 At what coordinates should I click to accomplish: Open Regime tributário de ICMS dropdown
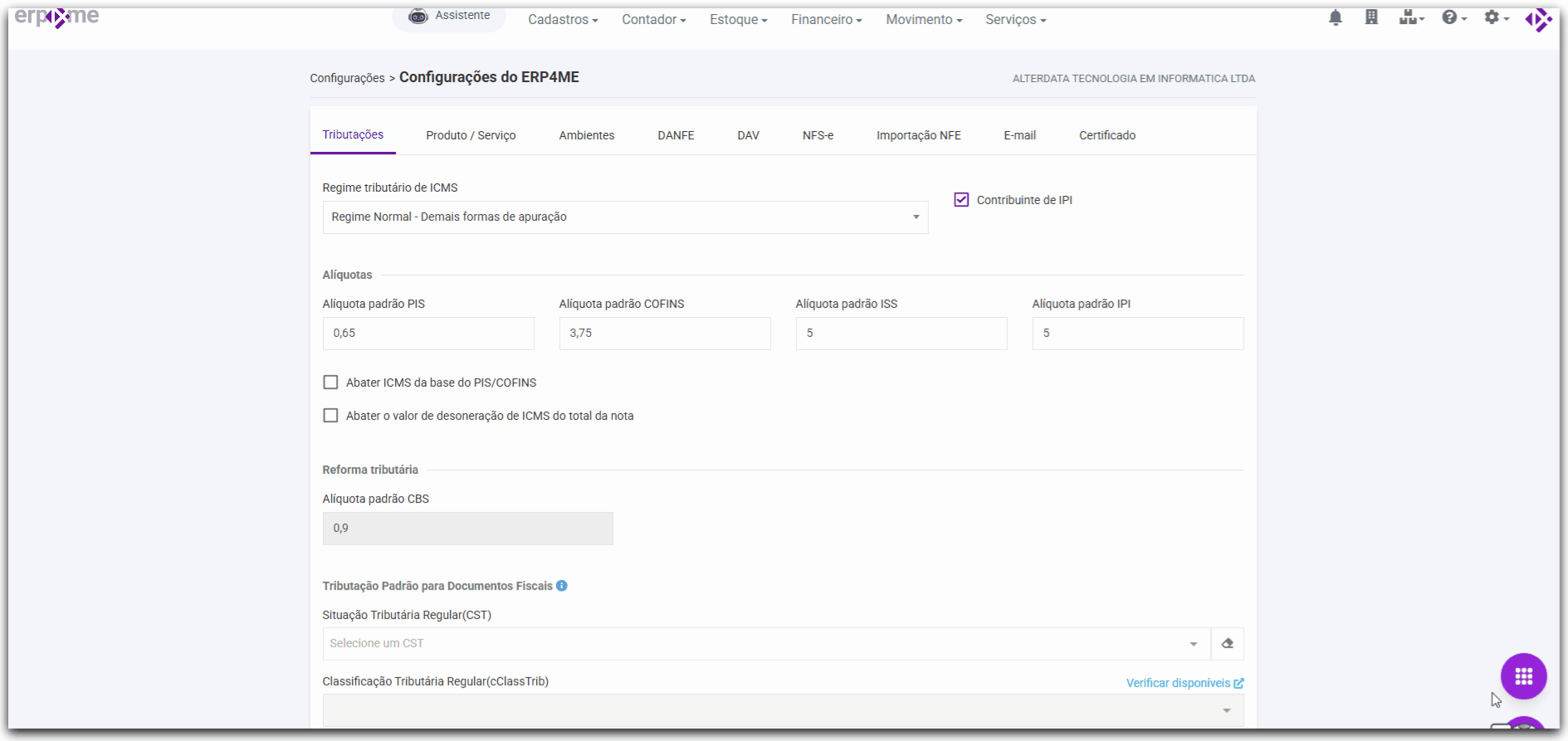coord(624,217)
